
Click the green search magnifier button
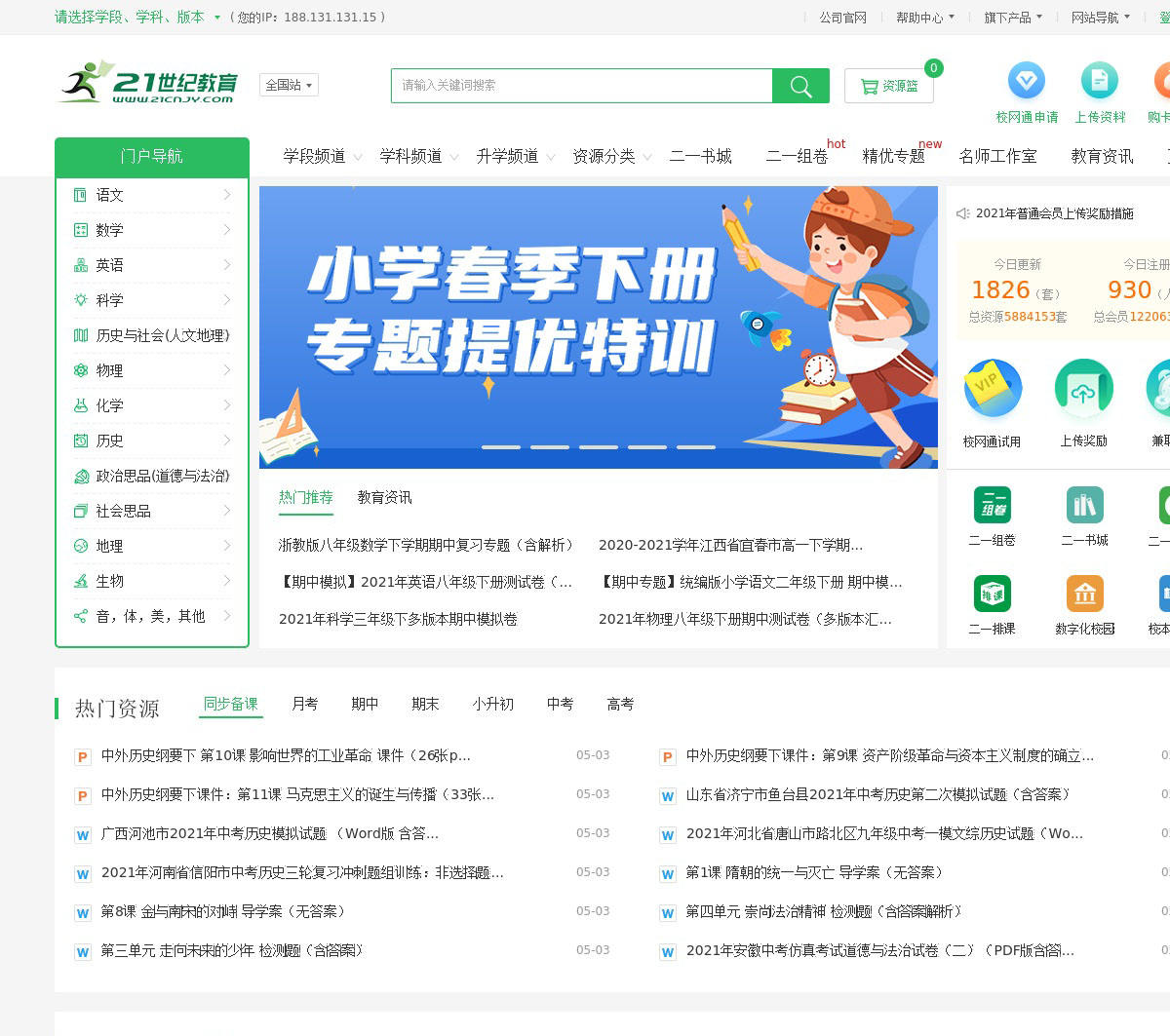pos(800,86)
